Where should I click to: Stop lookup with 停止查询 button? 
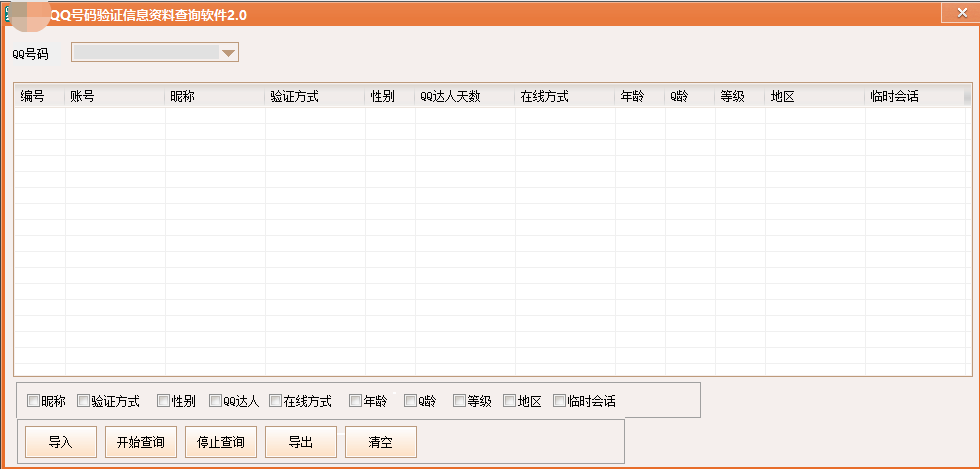pos(221,442)
